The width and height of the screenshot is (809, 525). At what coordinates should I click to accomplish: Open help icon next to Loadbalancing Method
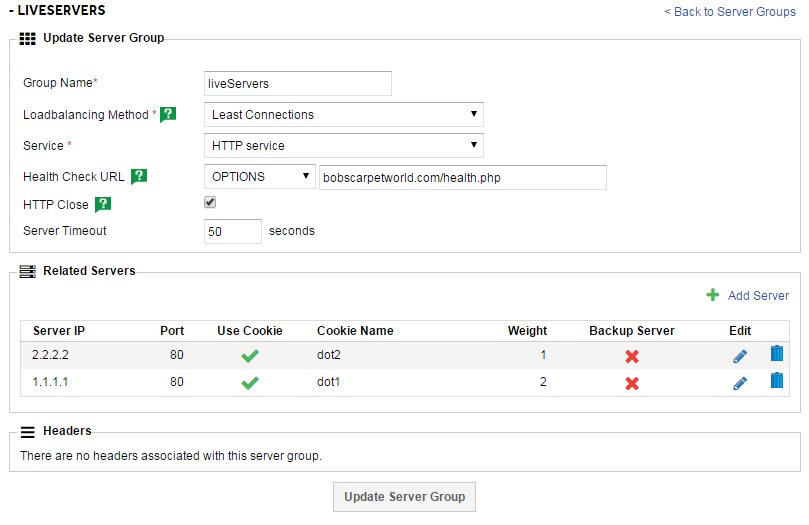pos(168,115)
